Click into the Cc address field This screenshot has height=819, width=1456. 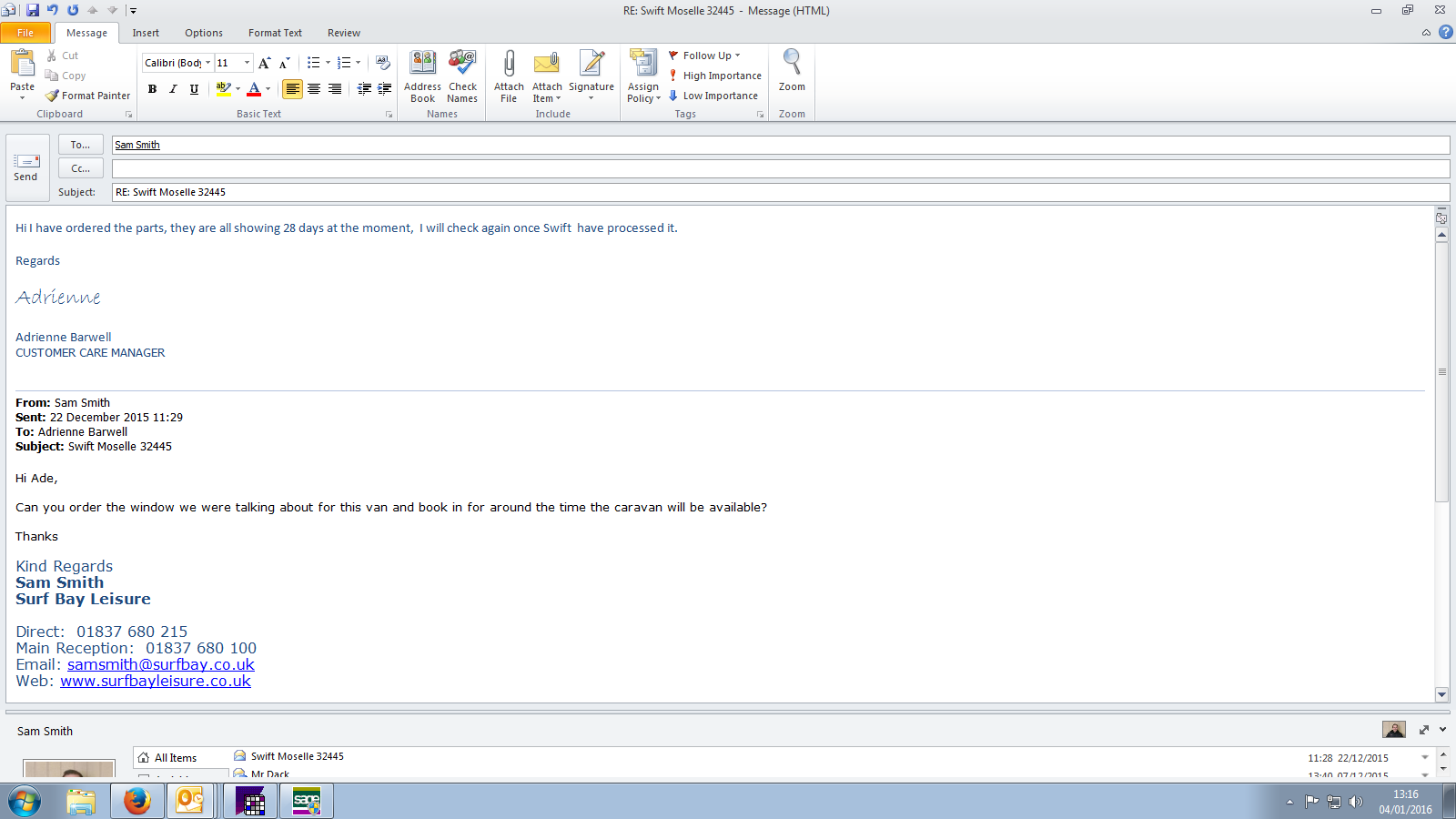click(781, 168)
